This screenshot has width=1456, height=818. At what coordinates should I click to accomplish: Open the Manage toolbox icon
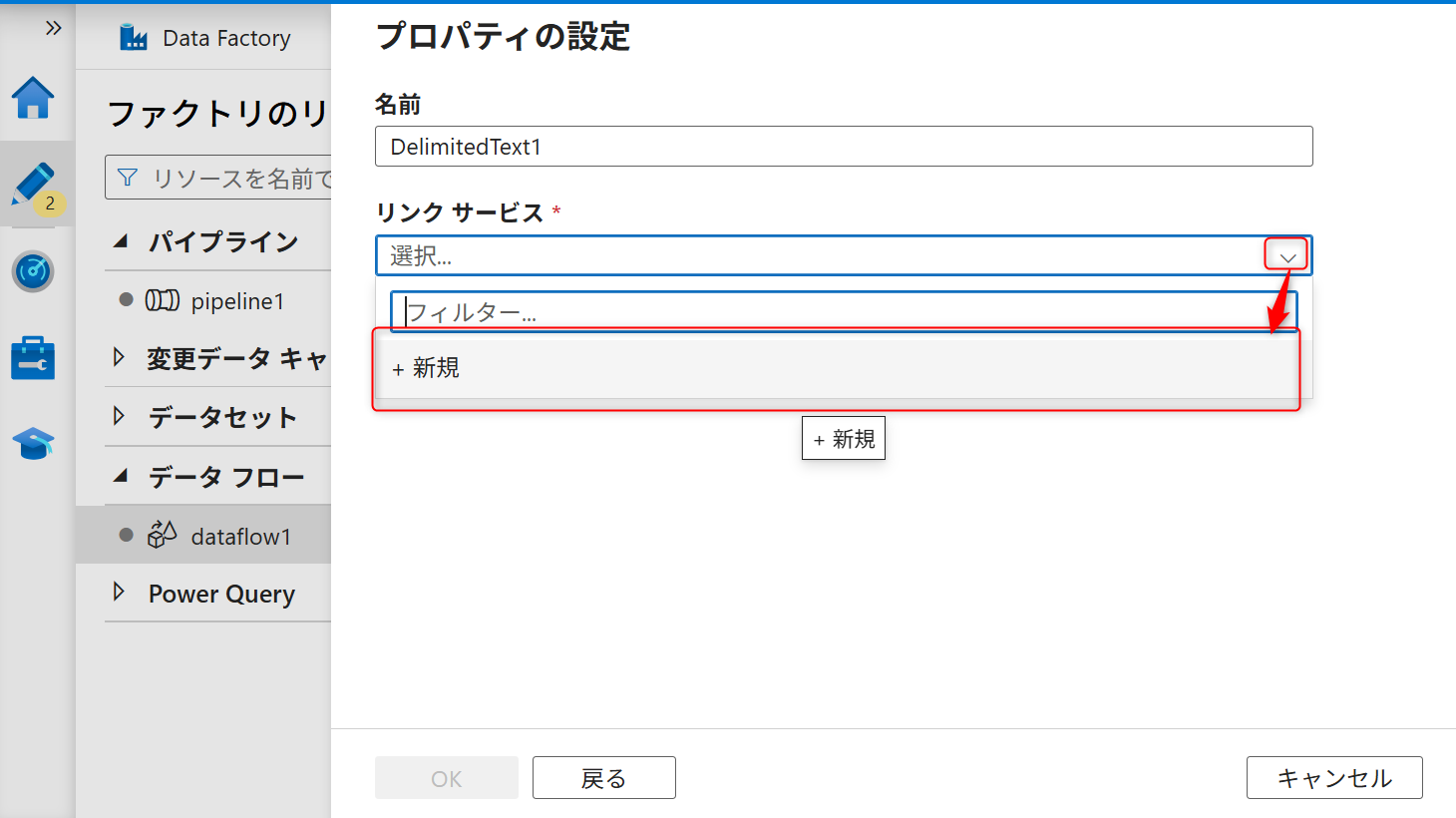coord(33,358)
